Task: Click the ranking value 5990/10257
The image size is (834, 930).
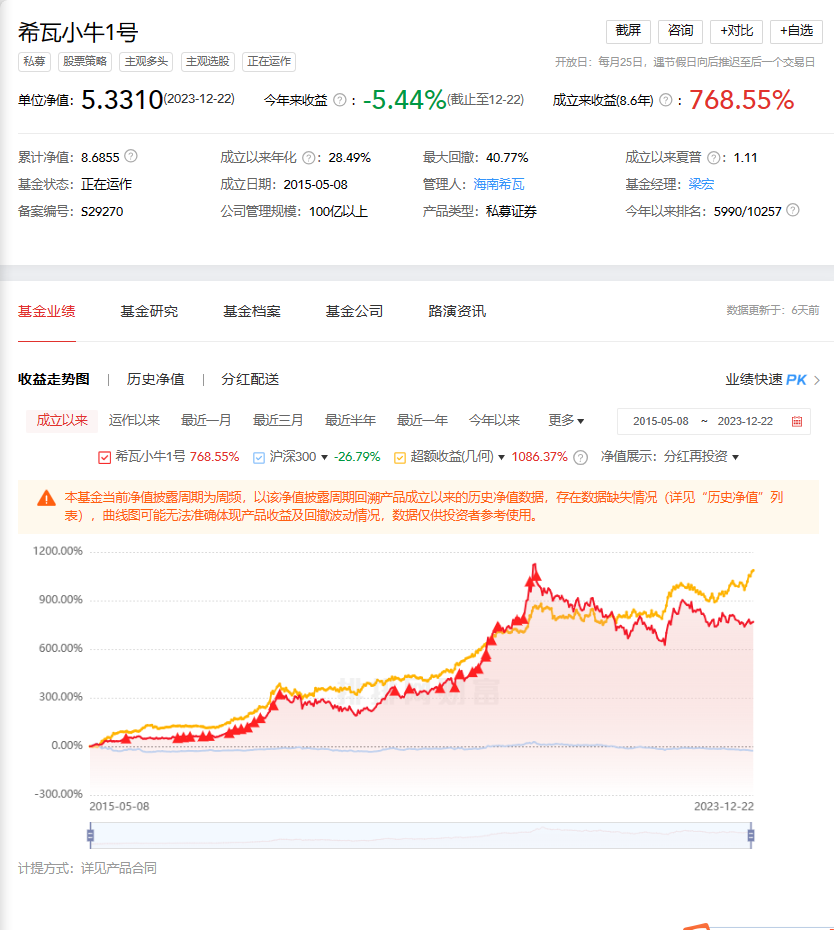Action: [x=747, y=211]
